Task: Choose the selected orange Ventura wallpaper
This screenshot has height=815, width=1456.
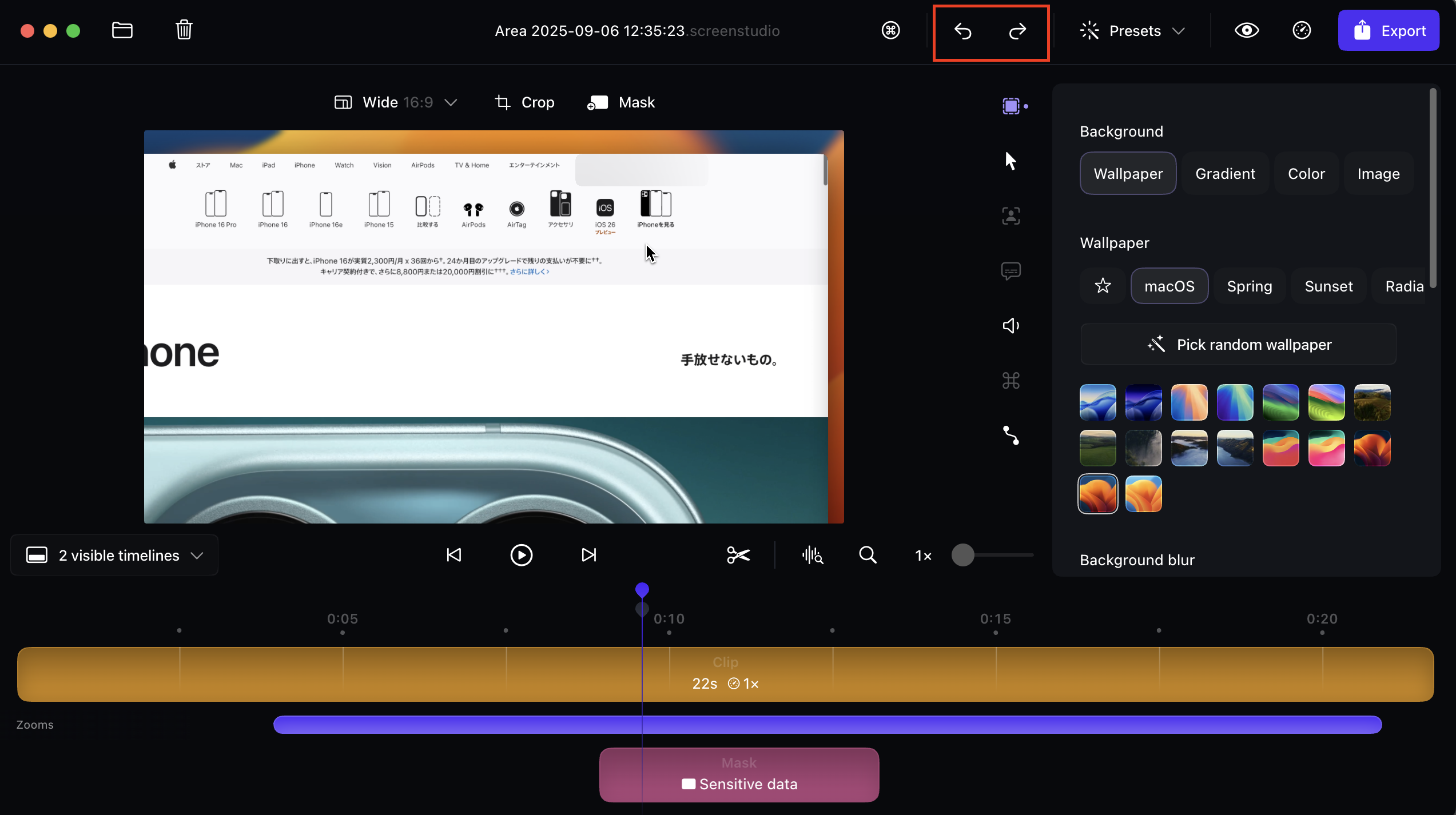Action: (1097, 493)
